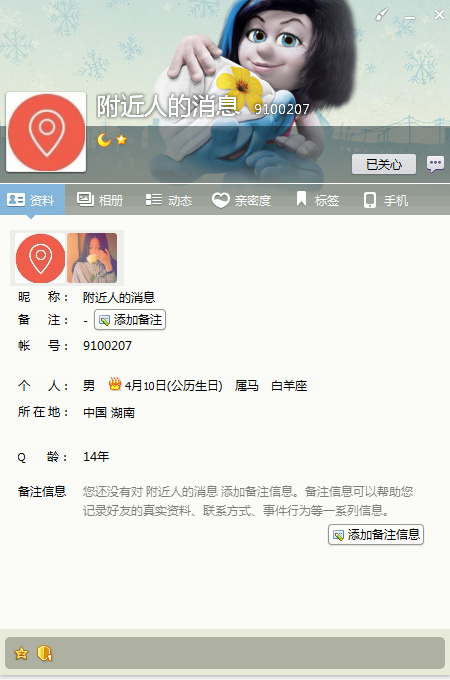Click the 添加备注 button
Image resolution: width=450 pixels, height=680 pixels.
[130, 320]
